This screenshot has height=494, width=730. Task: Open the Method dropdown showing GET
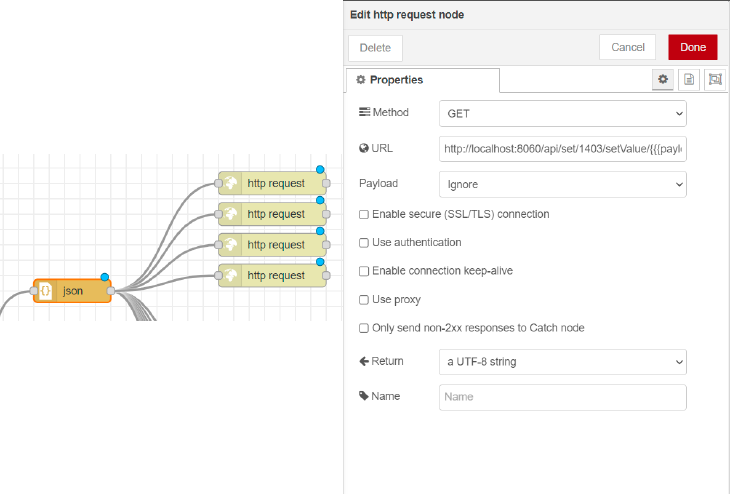562,114
